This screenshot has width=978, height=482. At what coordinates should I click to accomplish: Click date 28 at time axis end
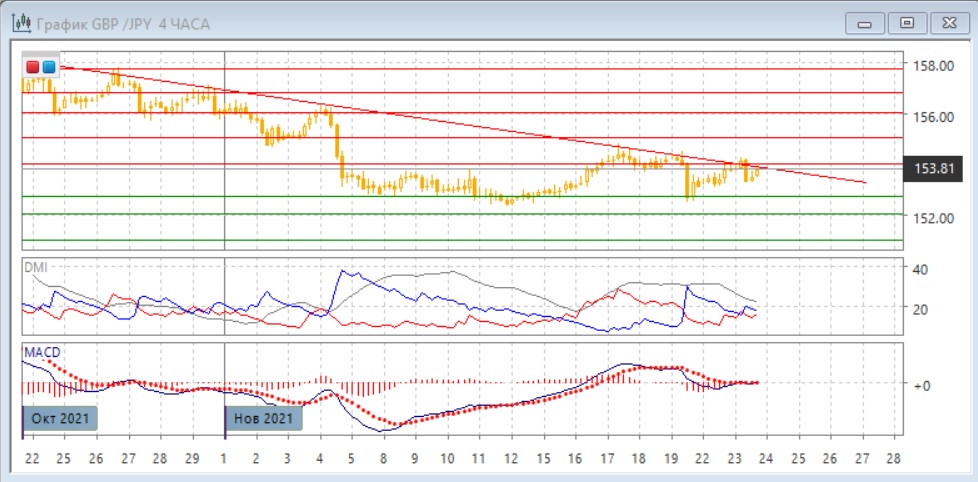pos(893,458)
